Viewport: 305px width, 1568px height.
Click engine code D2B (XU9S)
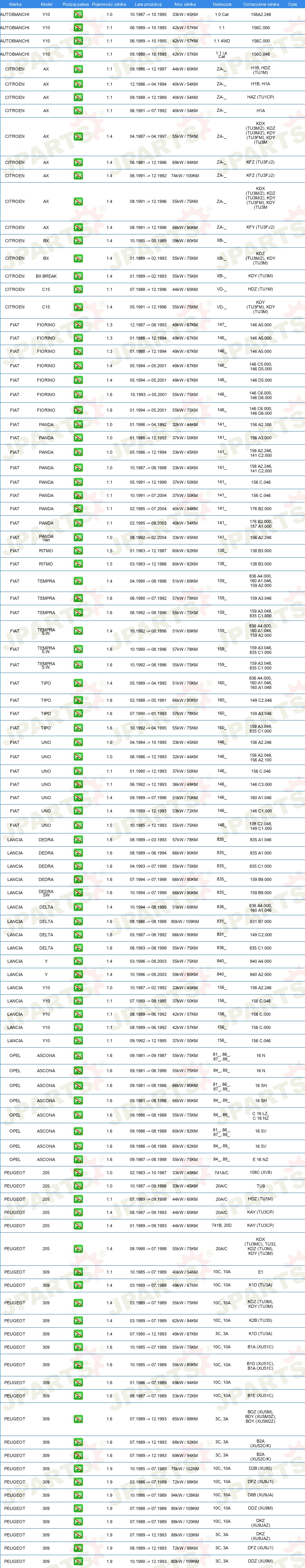(x=261, y=1469)
